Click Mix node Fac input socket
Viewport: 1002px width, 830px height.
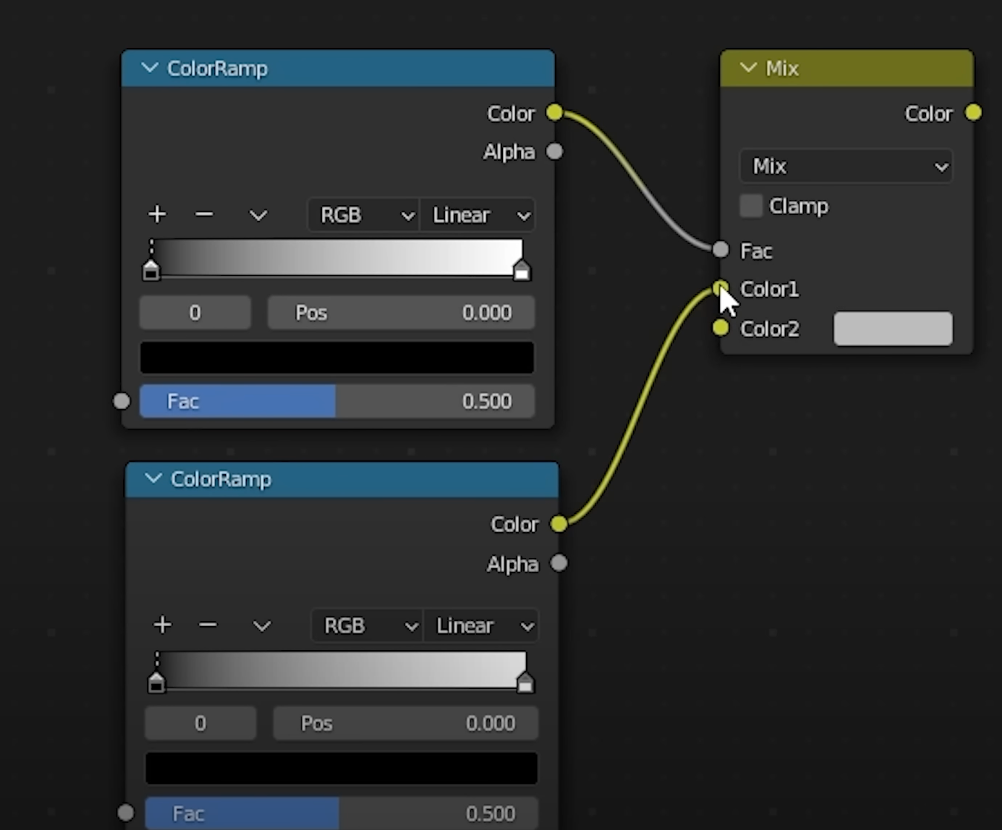[x=720, y=250]
